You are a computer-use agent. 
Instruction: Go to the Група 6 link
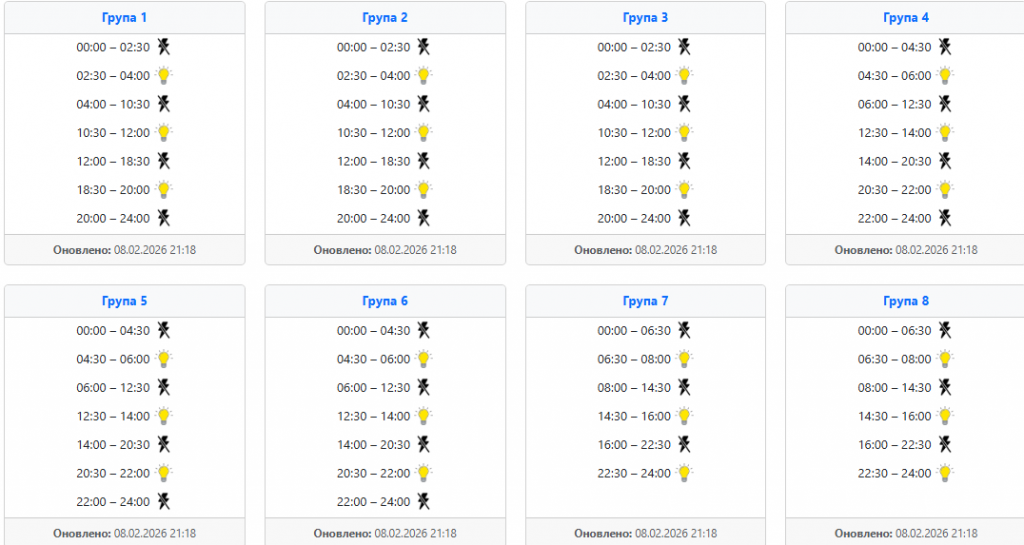pos(385,301)
